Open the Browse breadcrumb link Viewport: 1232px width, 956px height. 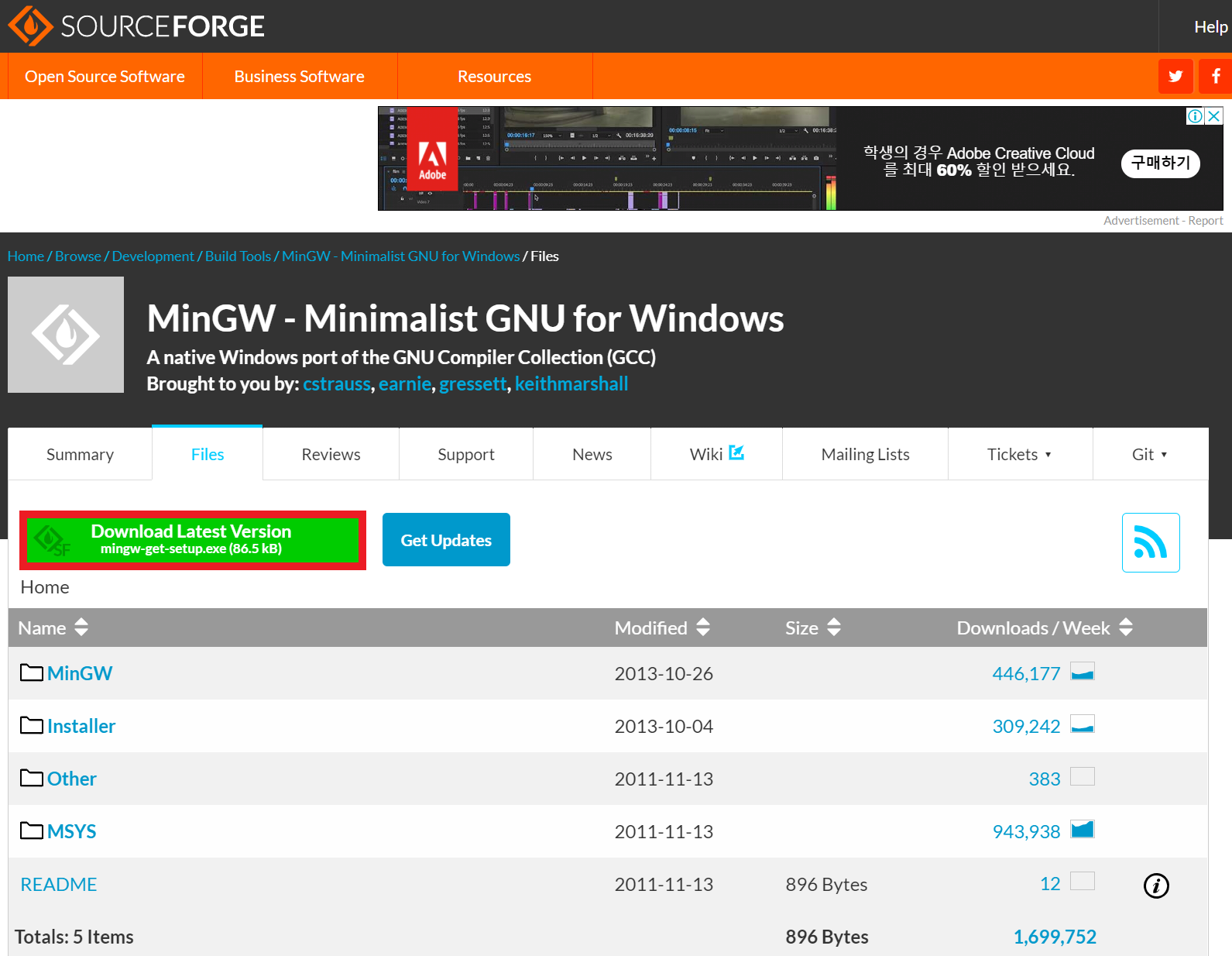(78, 256)
